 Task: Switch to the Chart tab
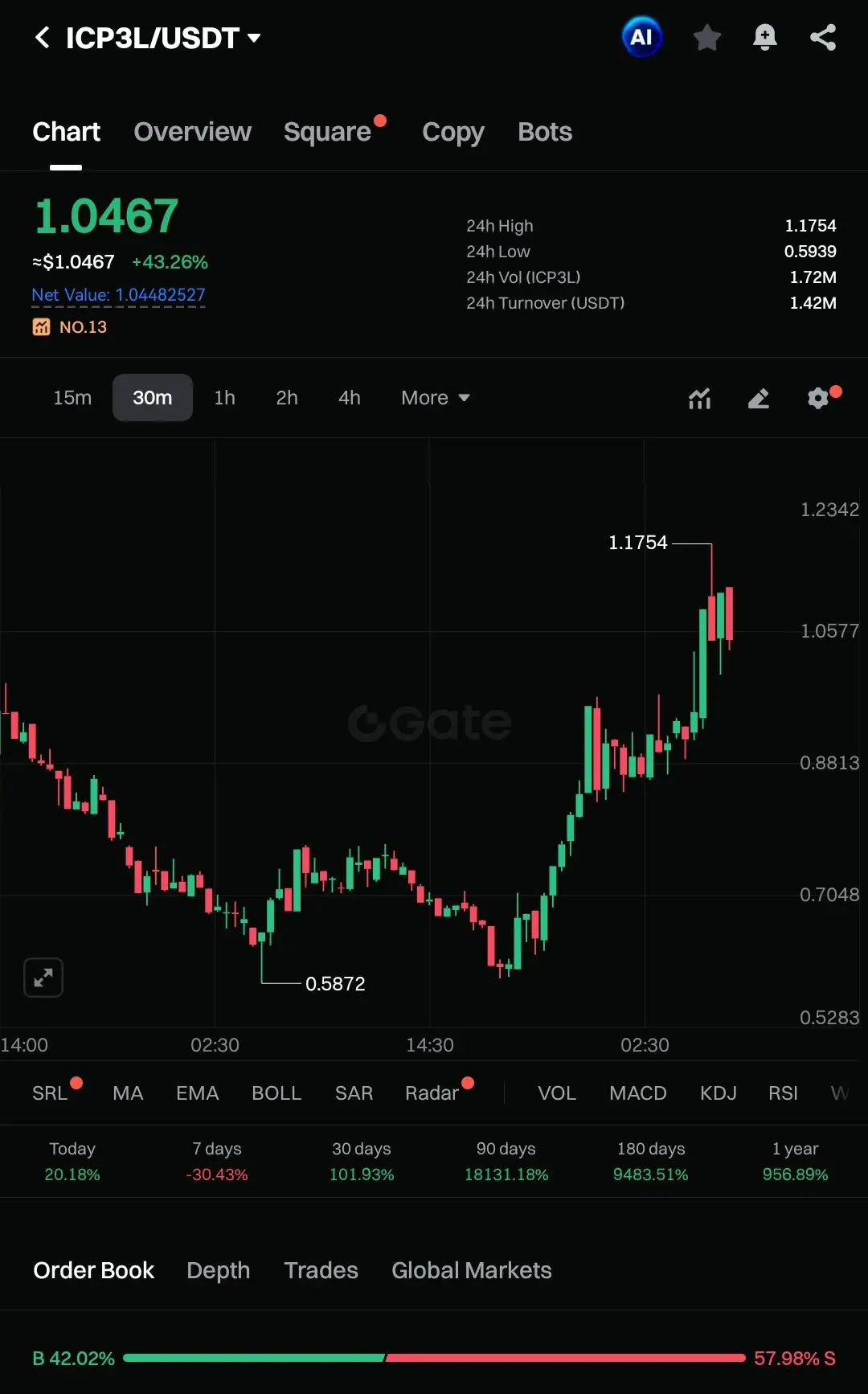pyautogui.click(x=66, y=132)
